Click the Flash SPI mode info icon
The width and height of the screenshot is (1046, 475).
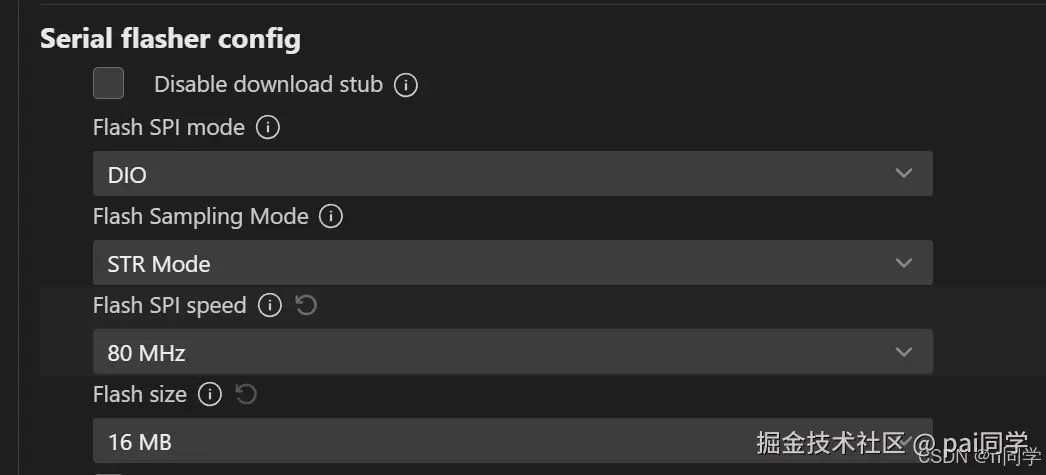coord(267,128)
